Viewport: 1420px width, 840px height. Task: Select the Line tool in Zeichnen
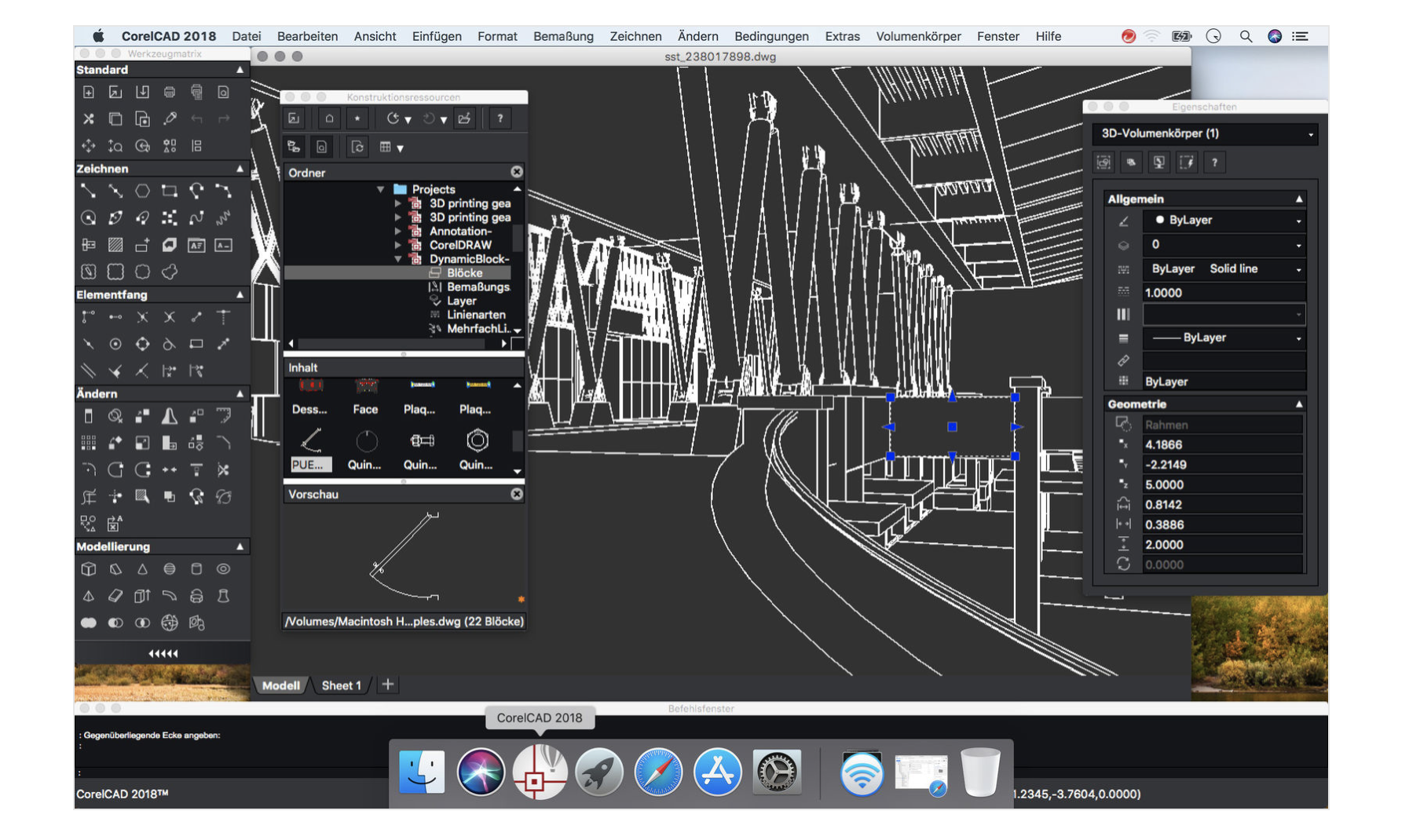tap(89, 191)
